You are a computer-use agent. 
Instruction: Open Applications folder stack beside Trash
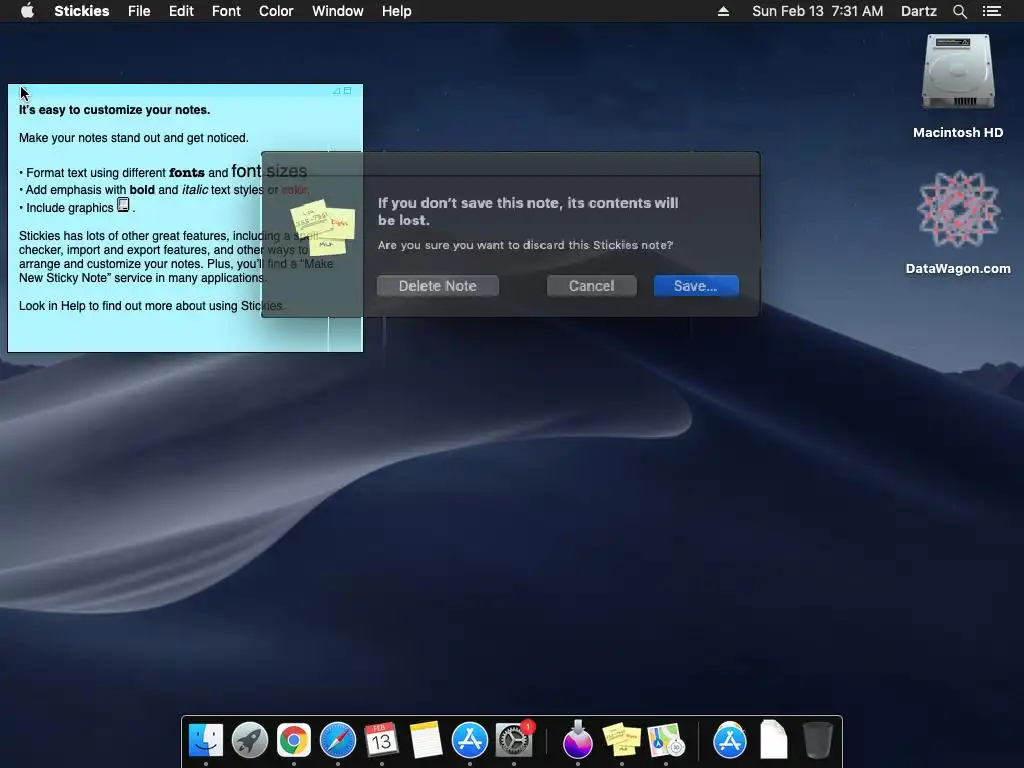tap(729, 740)
